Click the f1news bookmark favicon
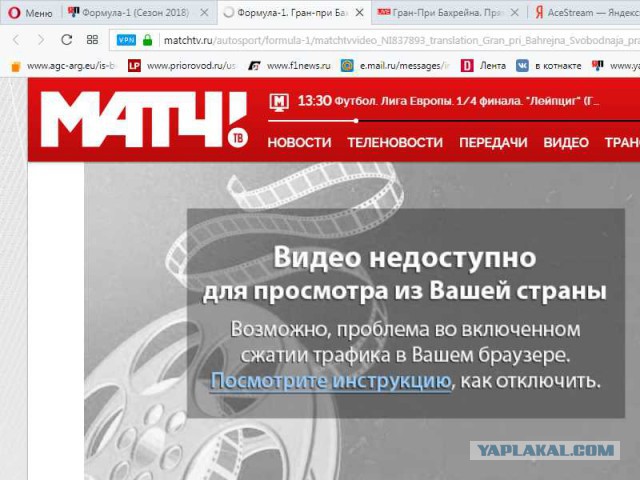 coord(254,66)
